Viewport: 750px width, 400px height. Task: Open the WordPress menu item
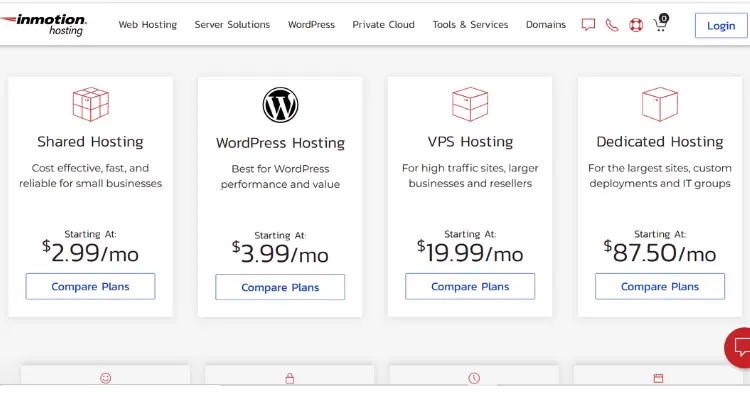coord(311,24)
